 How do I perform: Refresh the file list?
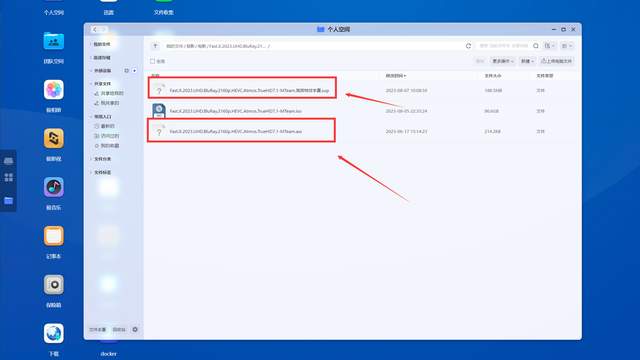468,46
